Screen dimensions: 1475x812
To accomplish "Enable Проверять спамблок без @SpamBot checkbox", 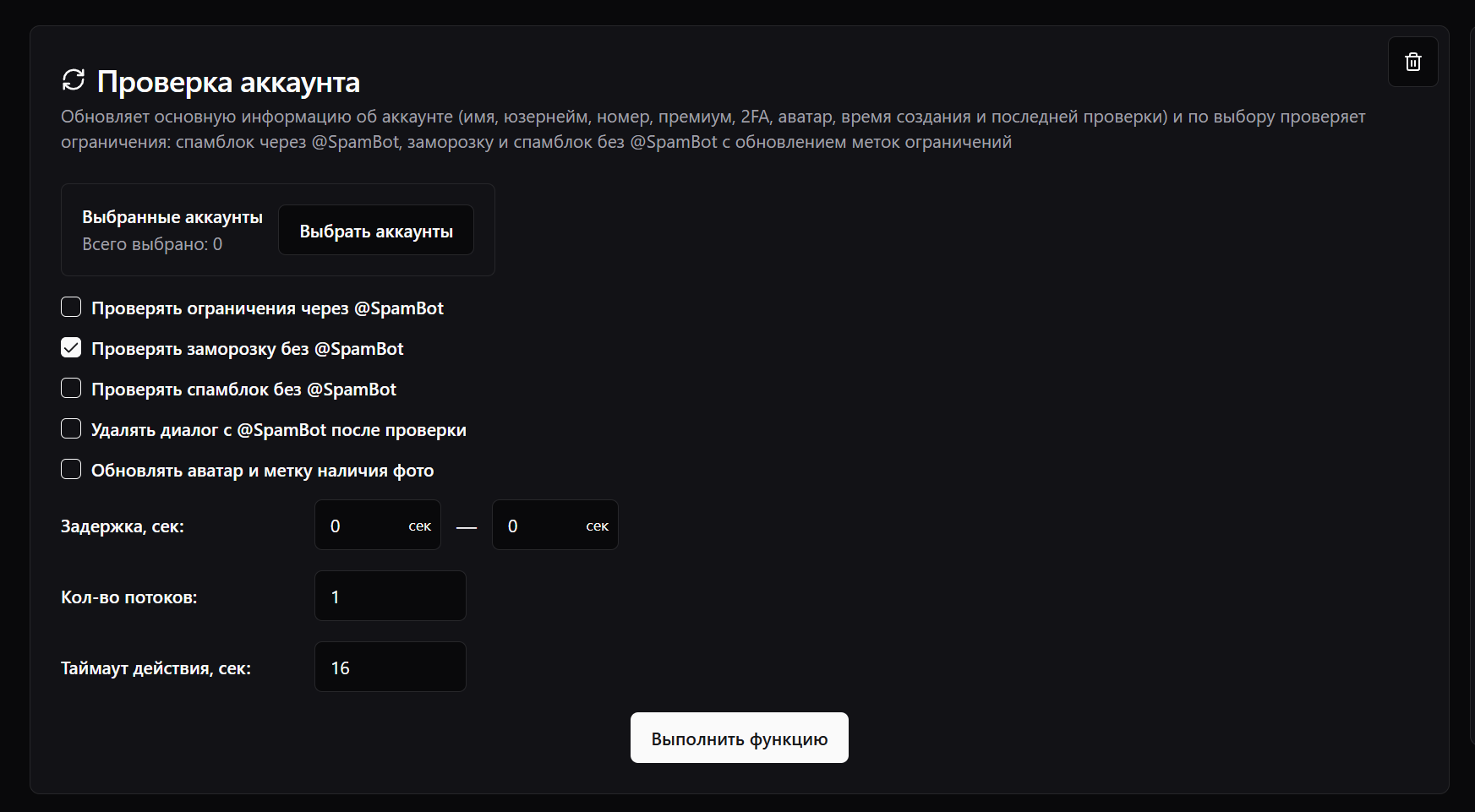I will [x=71, y=389].
